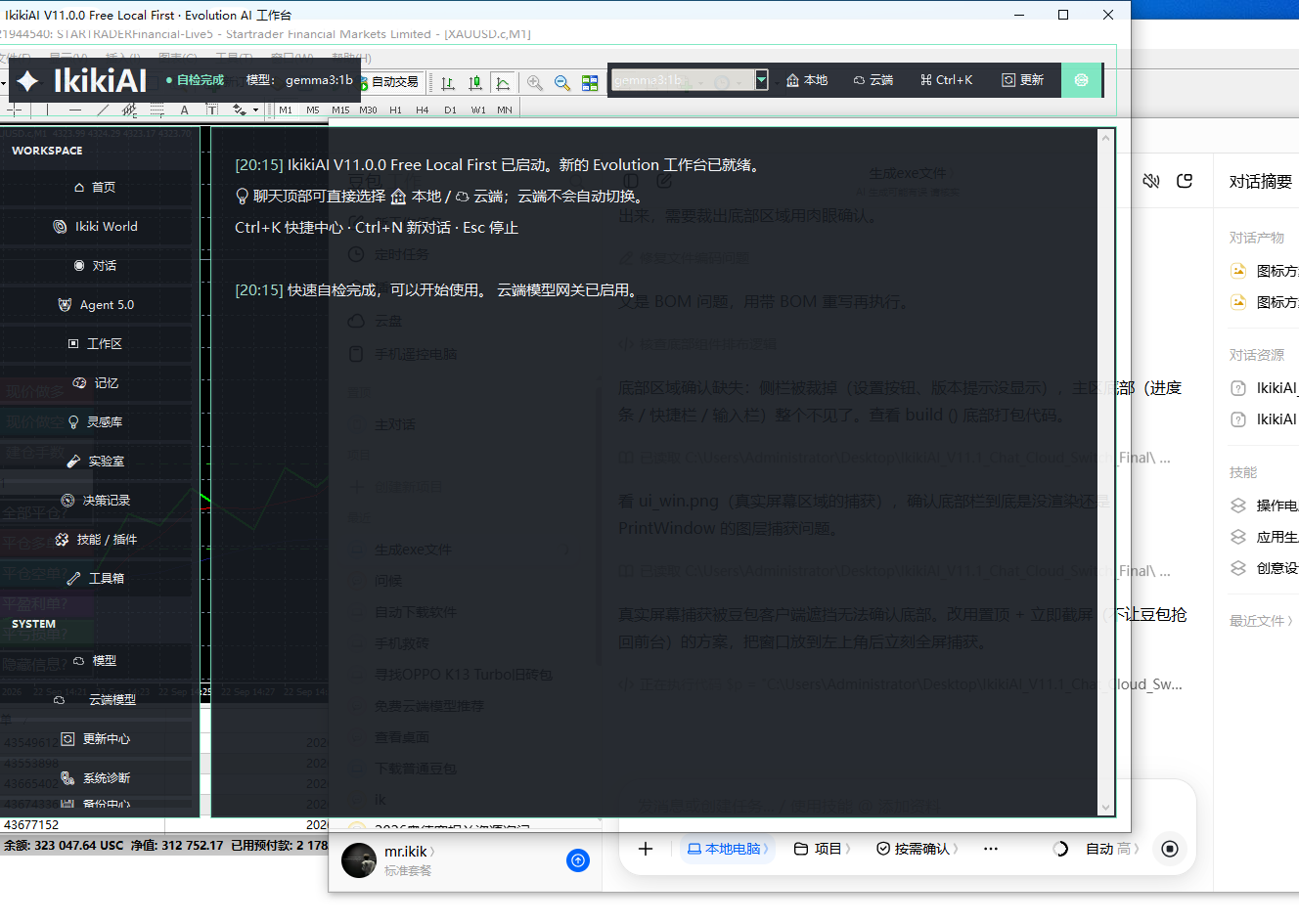Go to the 对话 sidebar item
Viewport: 1299px width, 924px height.
point(96,265)
